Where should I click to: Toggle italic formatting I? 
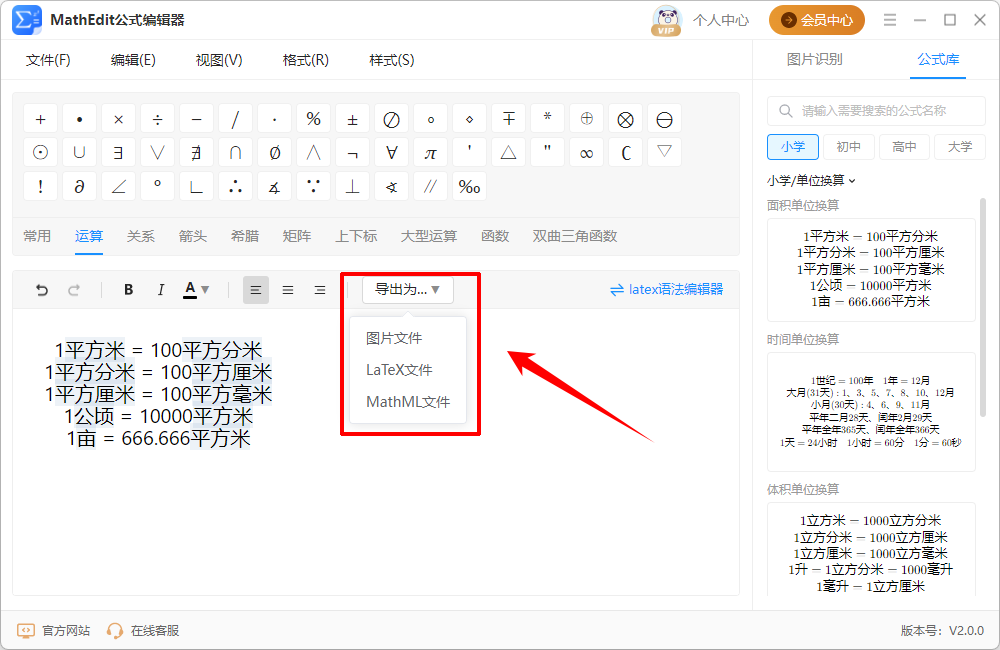click(x=161, y=290)
